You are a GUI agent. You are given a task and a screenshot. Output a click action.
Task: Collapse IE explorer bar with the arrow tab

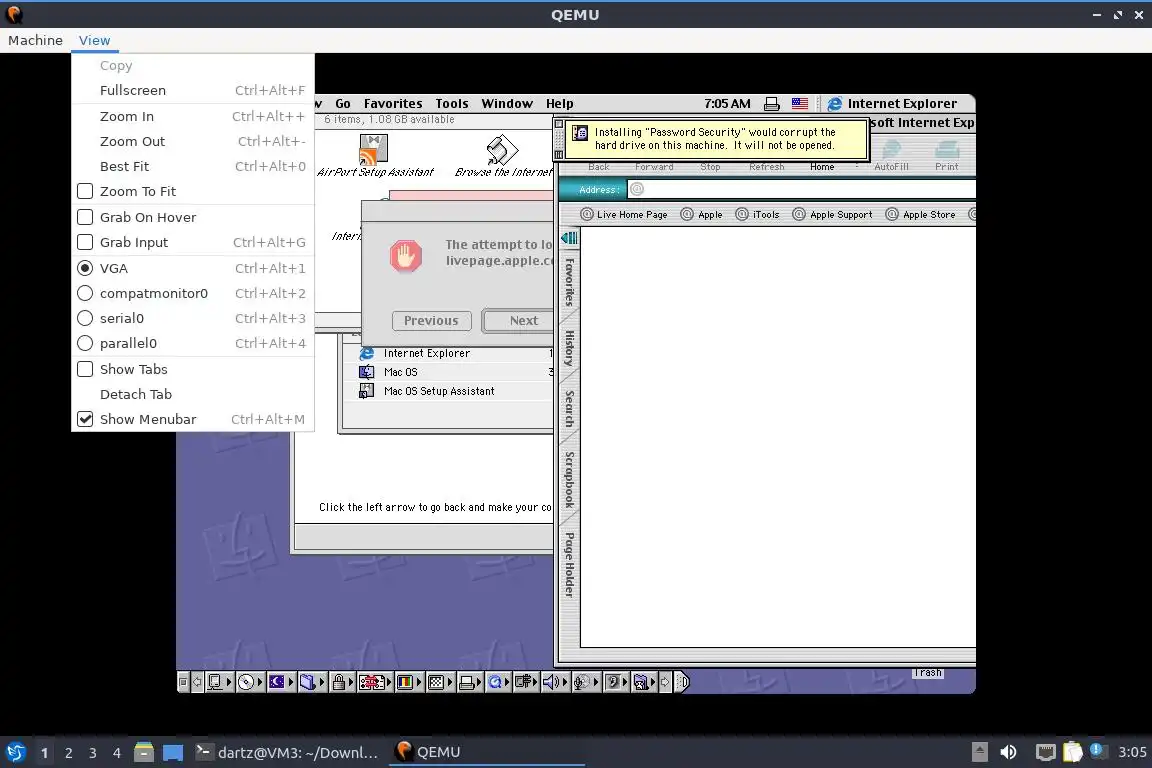(569, 237)
